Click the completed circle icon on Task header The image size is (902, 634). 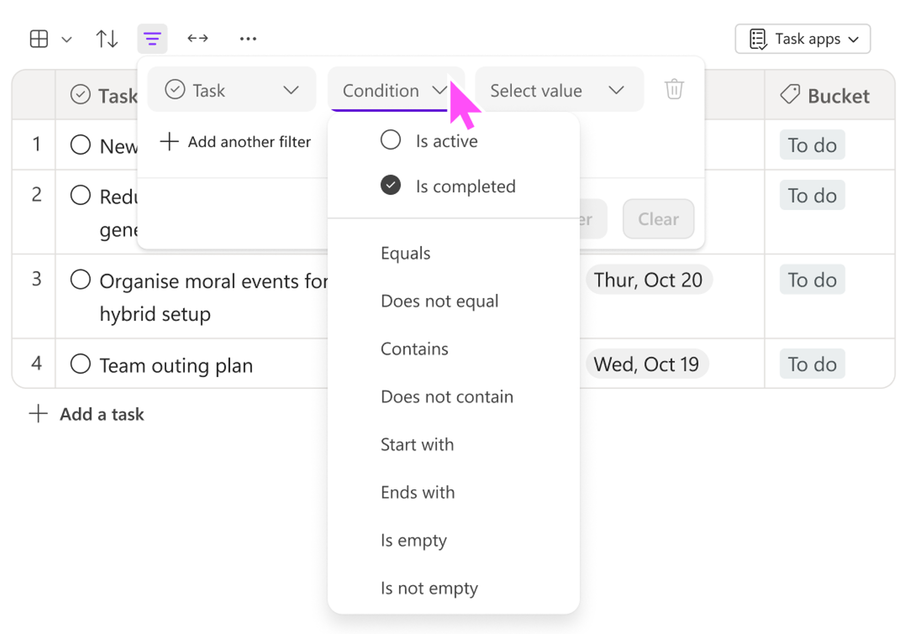pyautogui.click(x=79, y=95)
